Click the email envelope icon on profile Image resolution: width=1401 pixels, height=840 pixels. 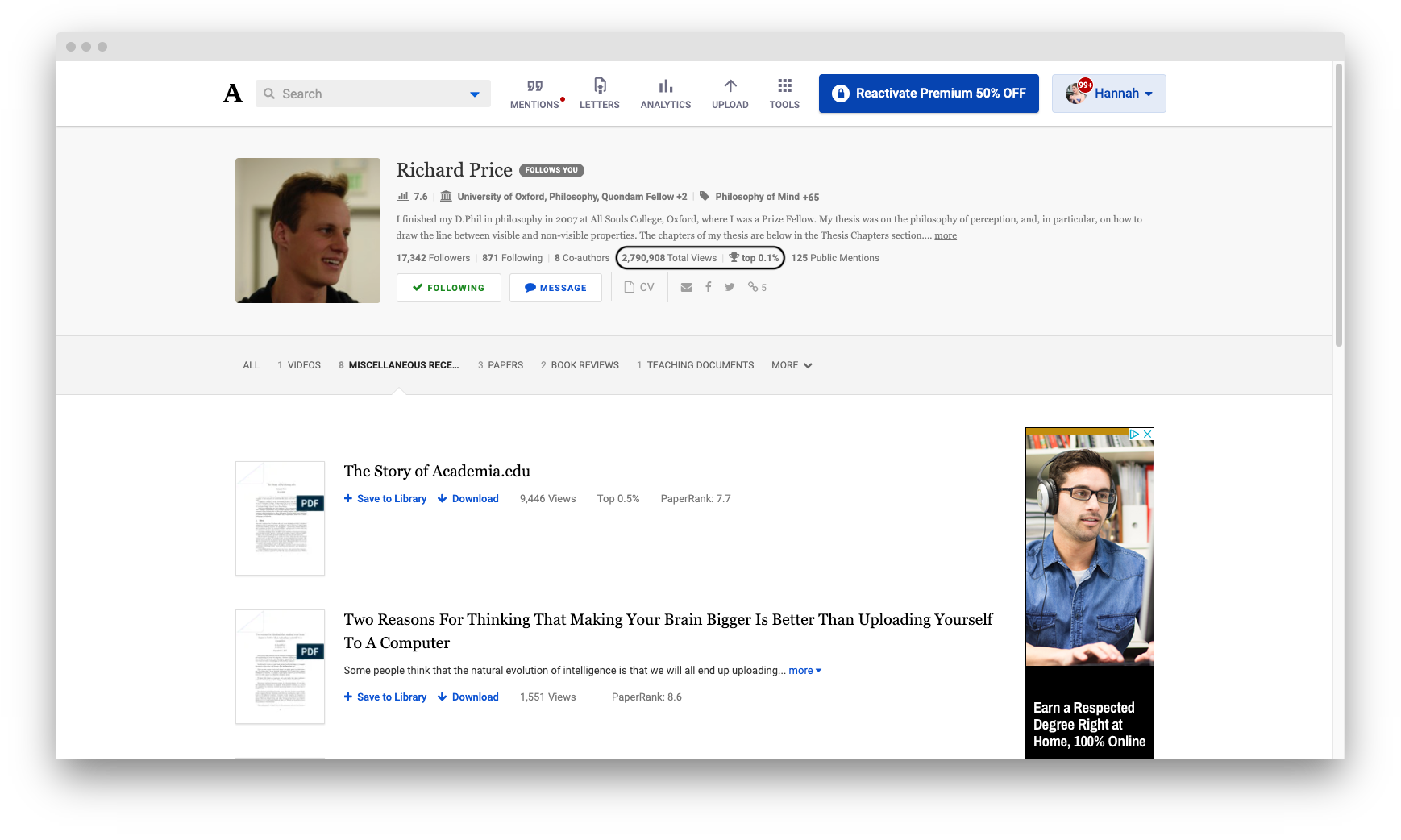[x=686, y=287]
